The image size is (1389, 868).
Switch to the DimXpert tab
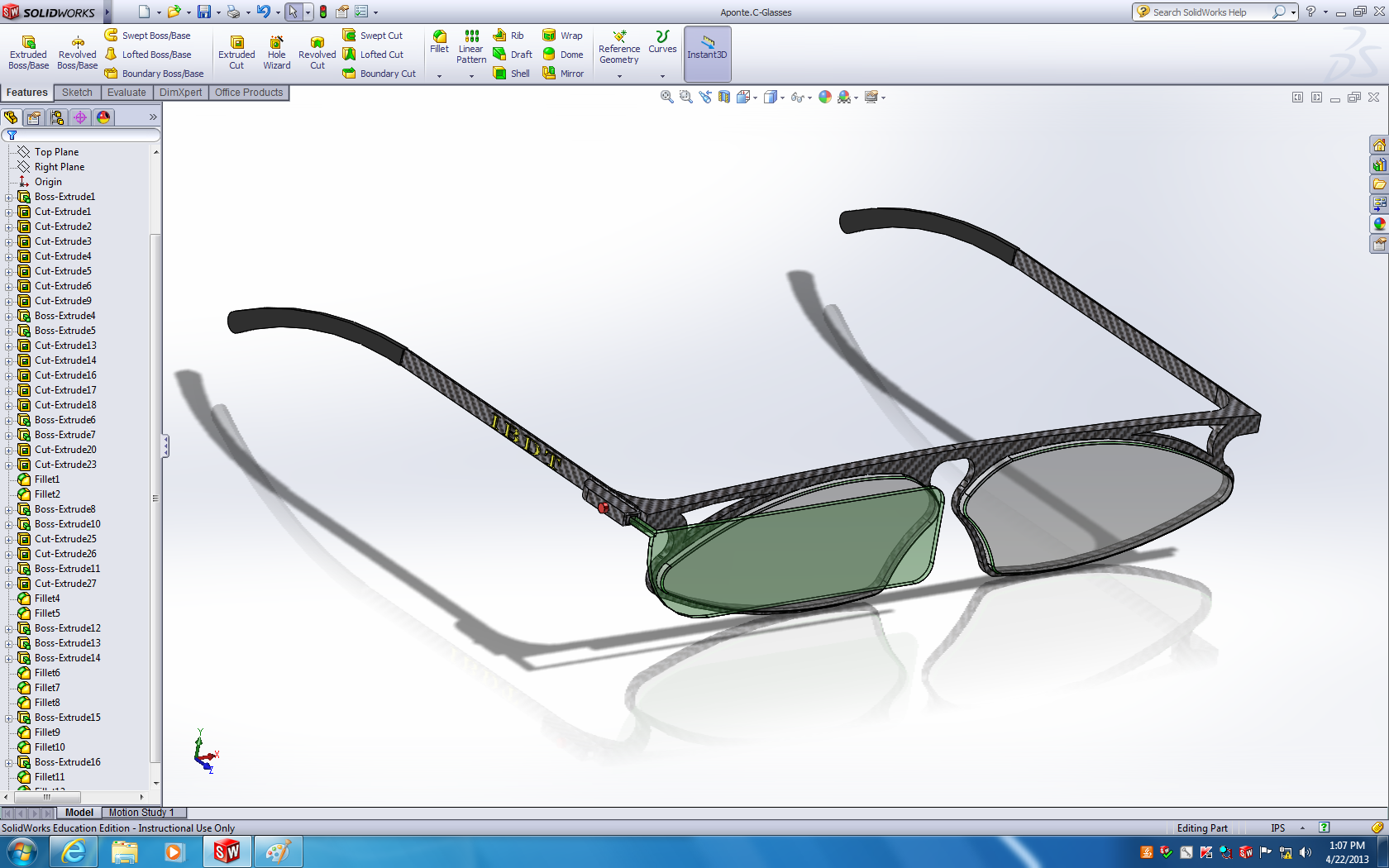(x=180, y=93)
